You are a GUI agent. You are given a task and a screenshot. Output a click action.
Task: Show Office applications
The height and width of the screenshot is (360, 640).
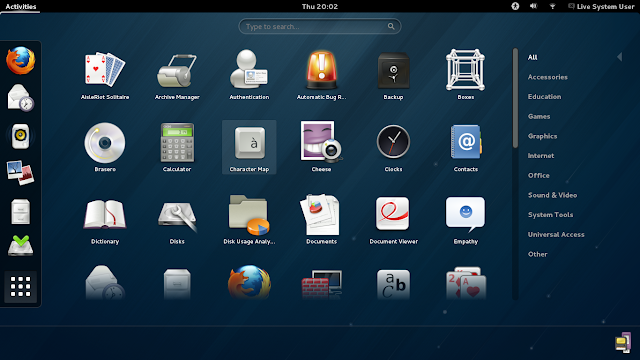538,175
